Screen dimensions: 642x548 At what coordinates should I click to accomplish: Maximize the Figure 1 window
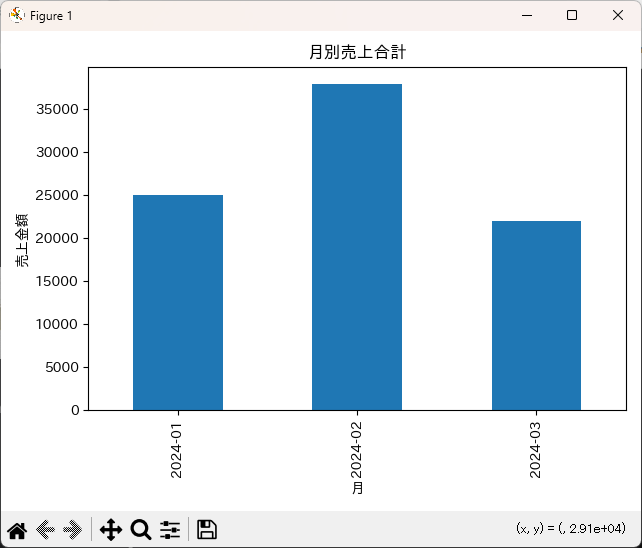click(x=571, y=16)
